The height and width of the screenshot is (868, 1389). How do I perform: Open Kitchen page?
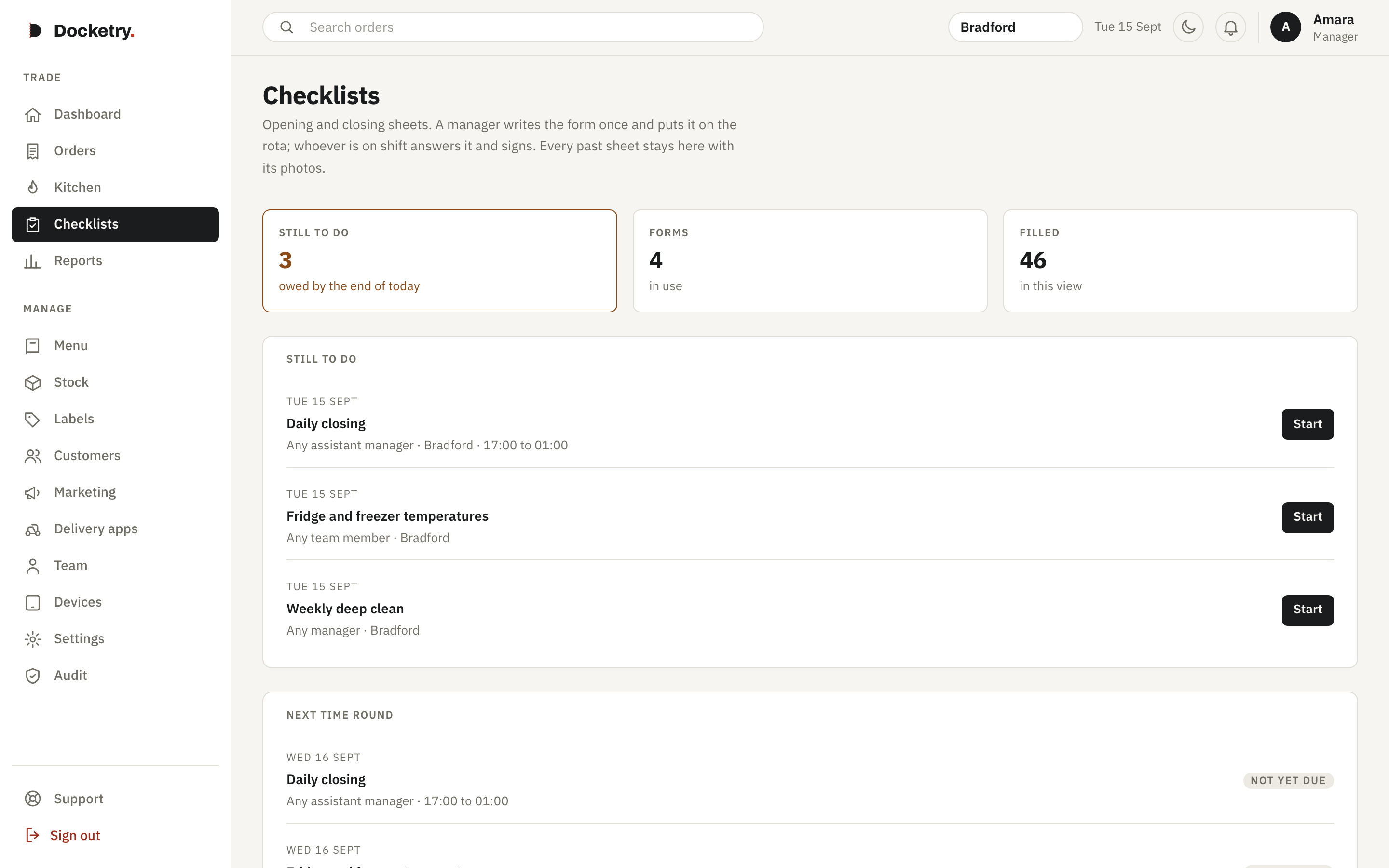pos(115,188)
